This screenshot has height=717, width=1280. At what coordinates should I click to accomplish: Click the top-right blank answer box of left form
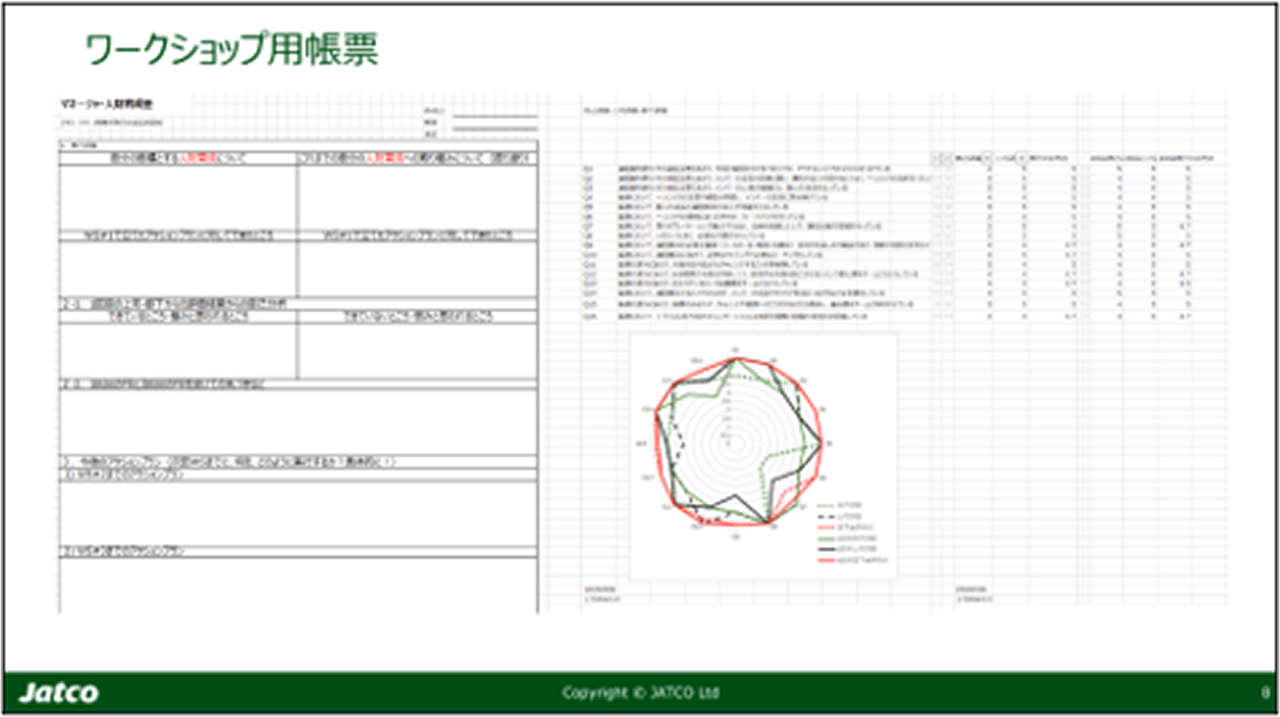417,197
